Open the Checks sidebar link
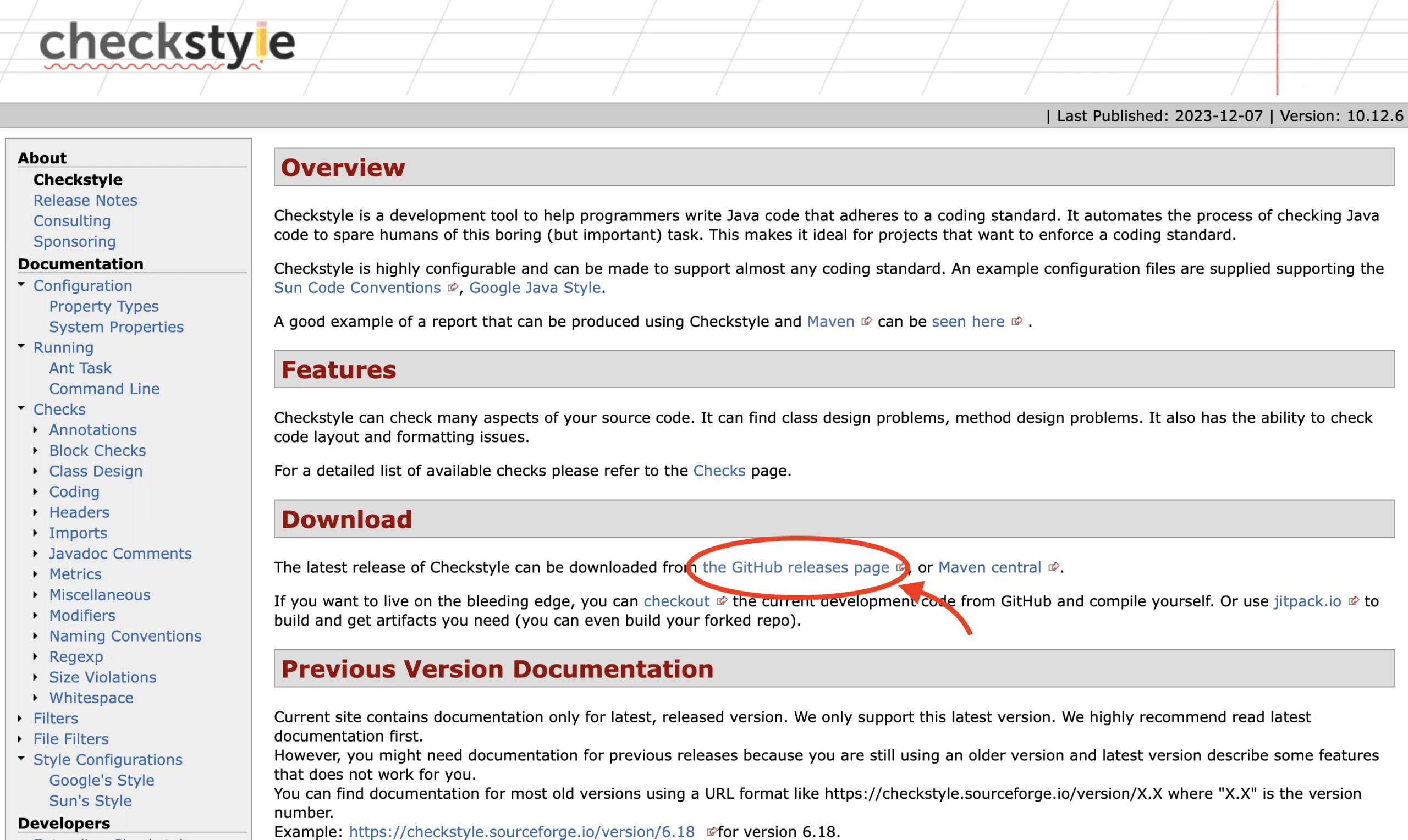Screen dimensions: 1408x840 pos(59,409)
